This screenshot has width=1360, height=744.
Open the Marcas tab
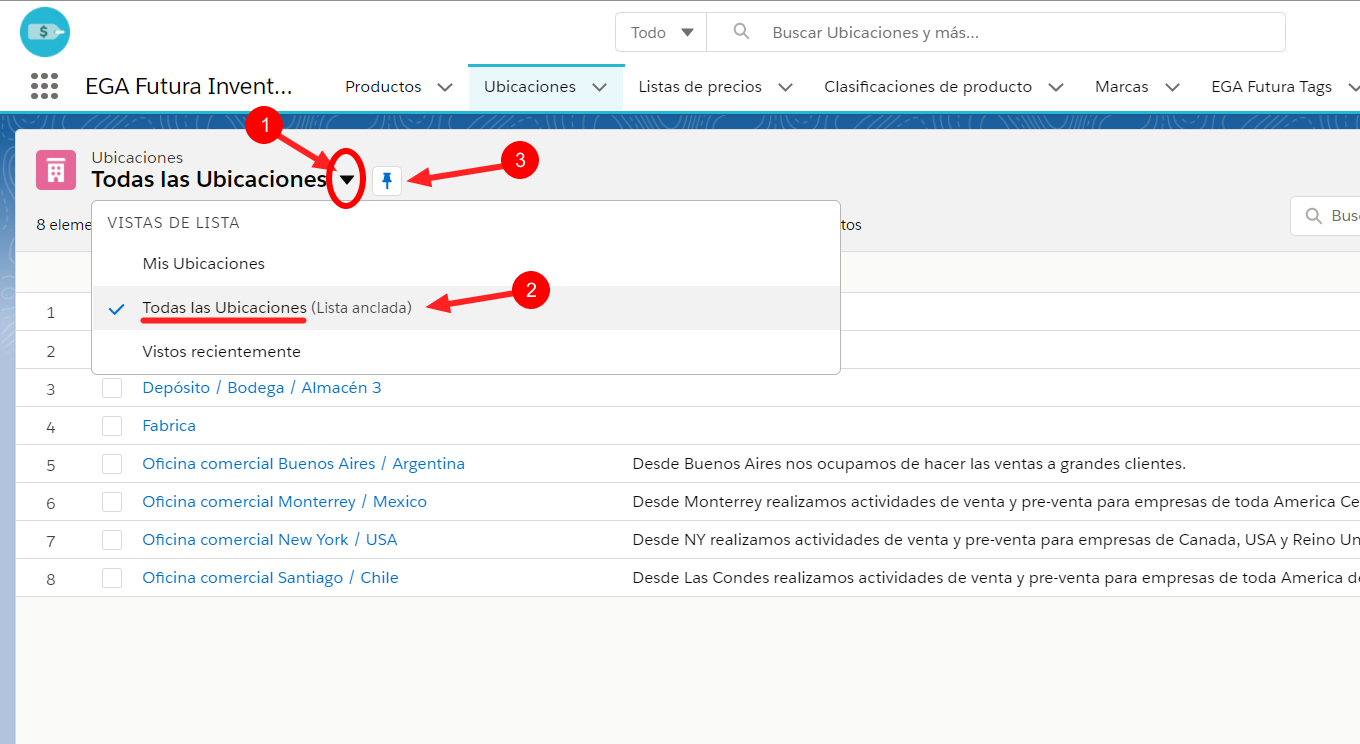1122,87
